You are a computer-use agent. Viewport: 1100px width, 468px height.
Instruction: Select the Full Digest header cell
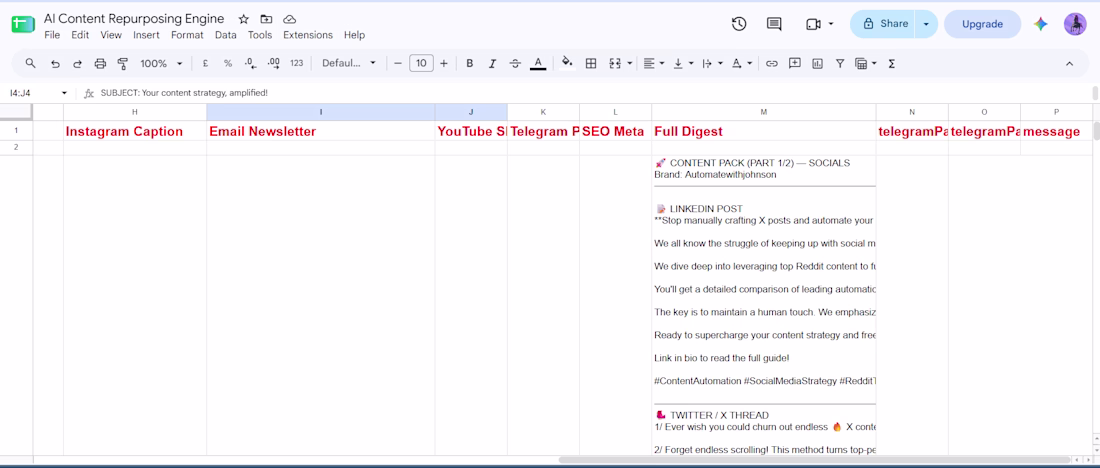[763, 131]
